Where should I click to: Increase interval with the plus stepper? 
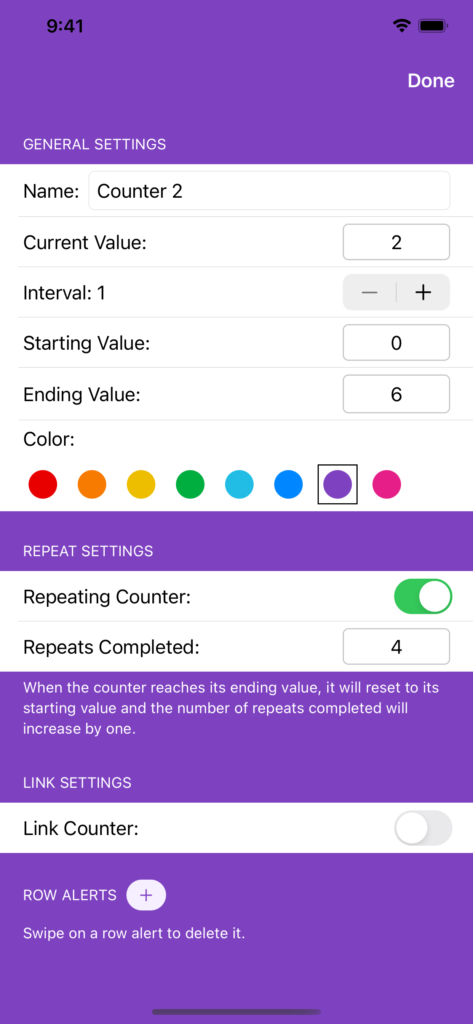click(423, 293)
